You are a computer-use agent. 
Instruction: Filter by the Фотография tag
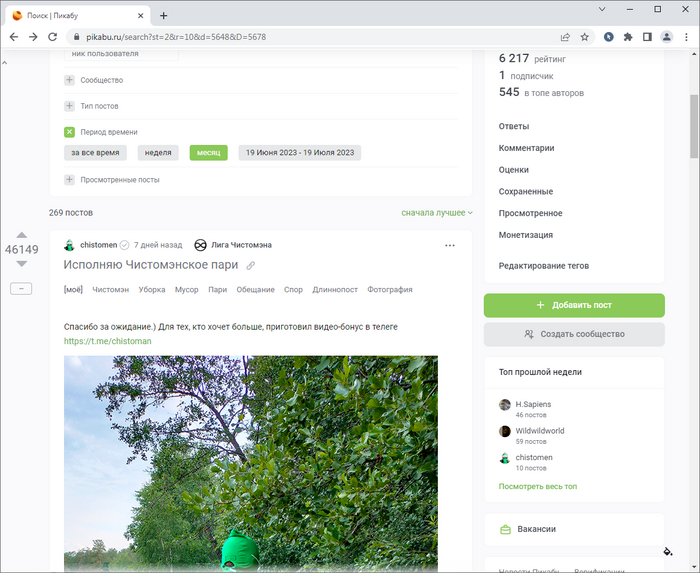click(x=390, y=290)
